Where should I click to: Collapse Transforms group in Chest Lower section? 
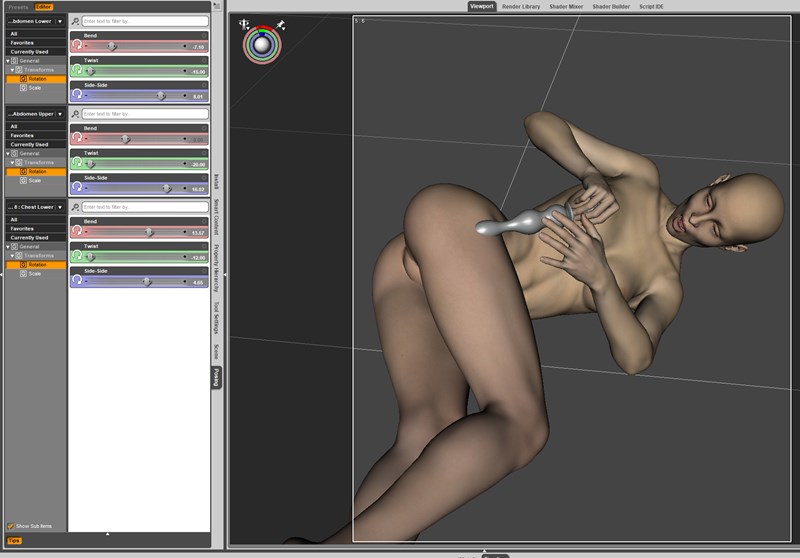(12, 256)
